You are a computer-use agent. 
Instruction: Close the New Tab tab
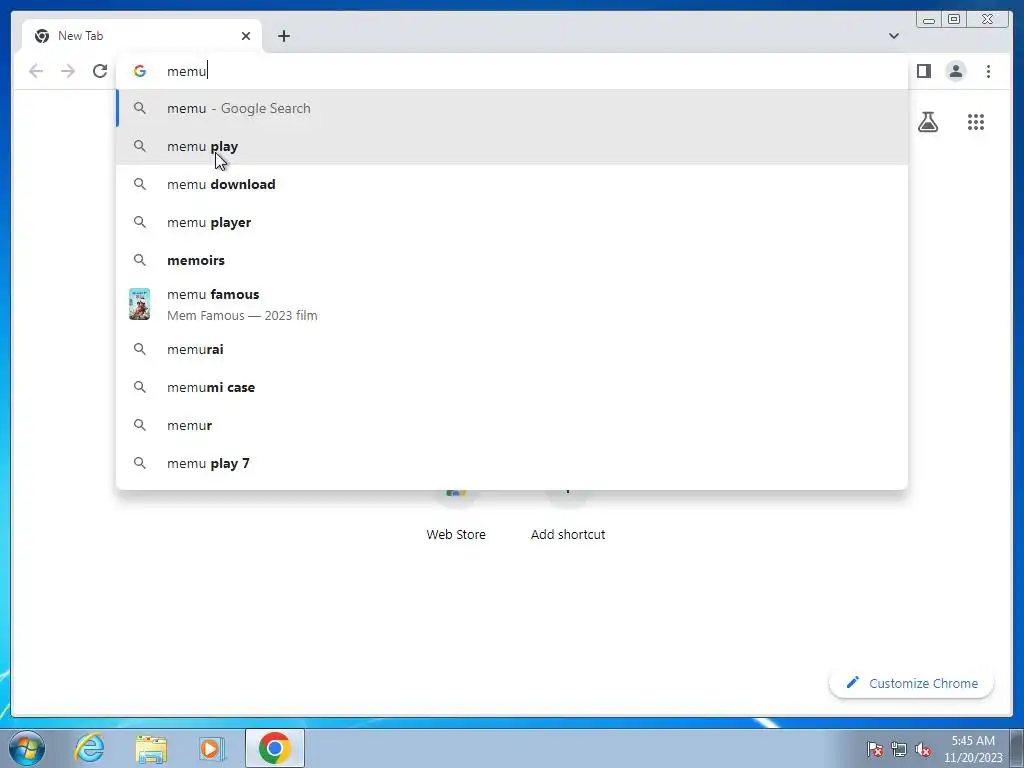pos(246,36)
